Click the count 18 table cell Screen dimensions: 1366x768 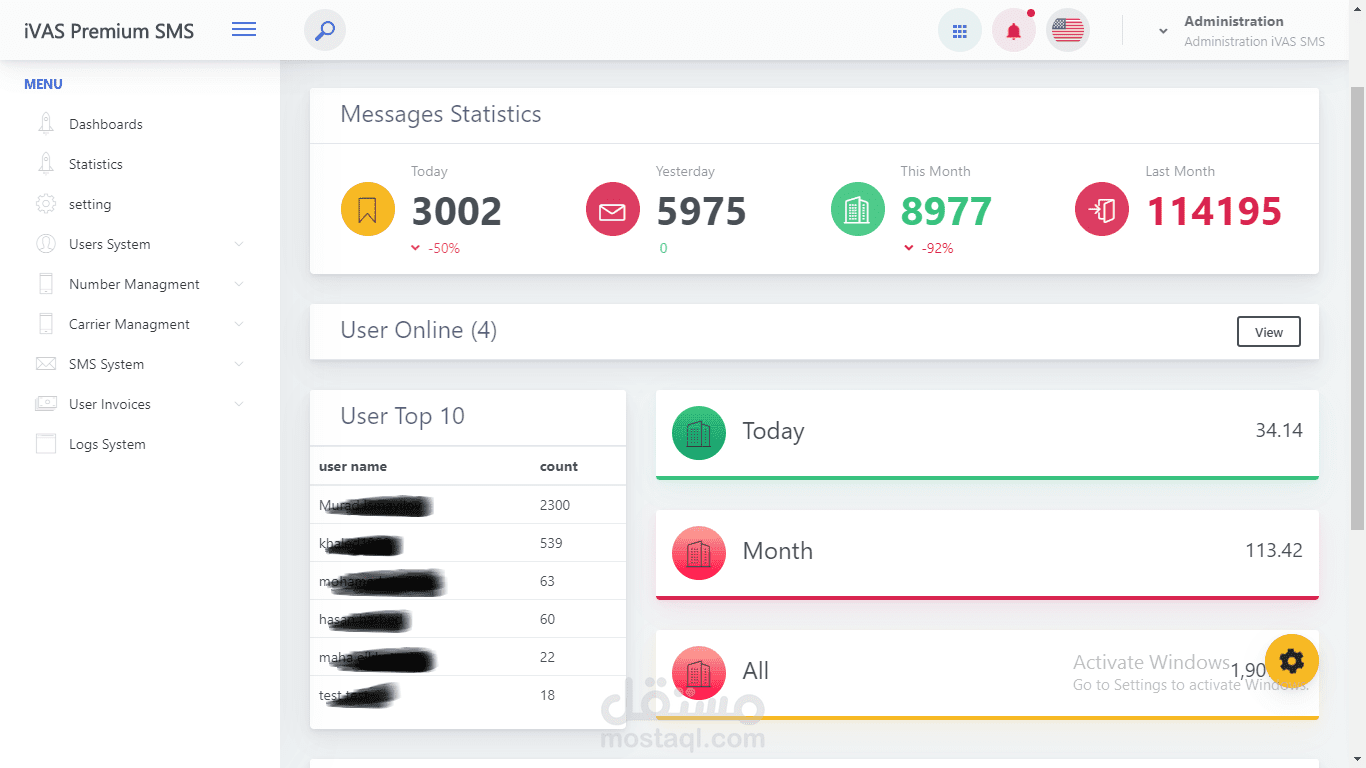point(547,695)
